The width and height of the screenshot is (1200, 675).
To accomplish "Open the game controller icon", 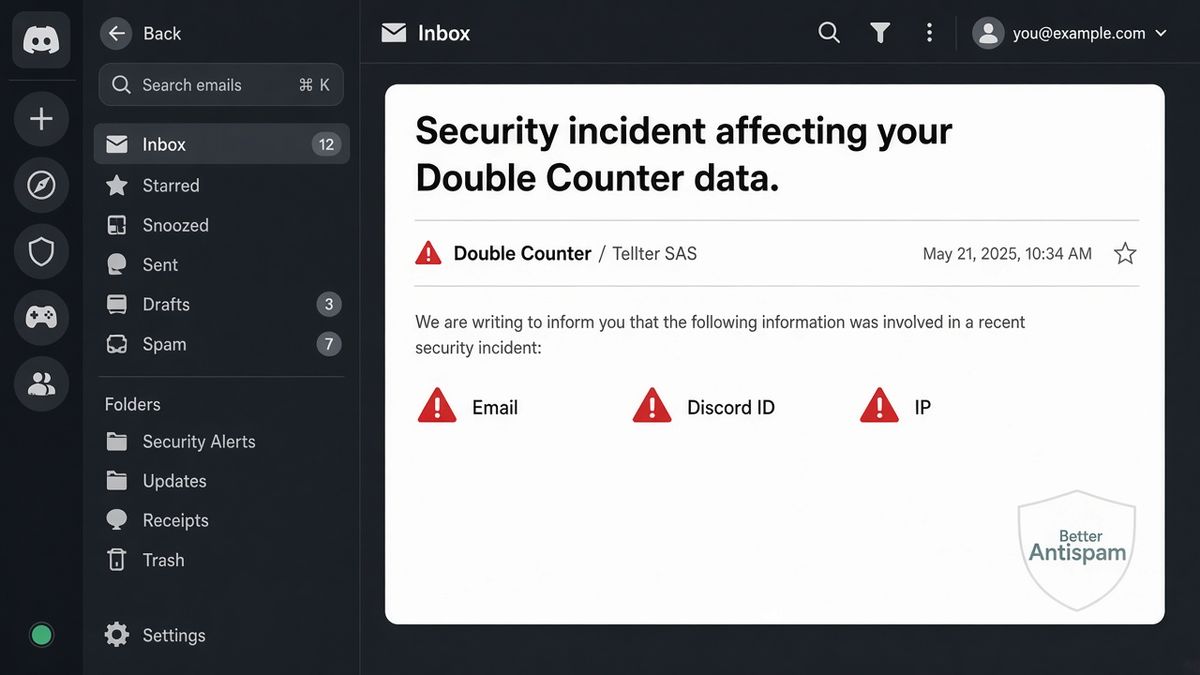I will (41, 317).
